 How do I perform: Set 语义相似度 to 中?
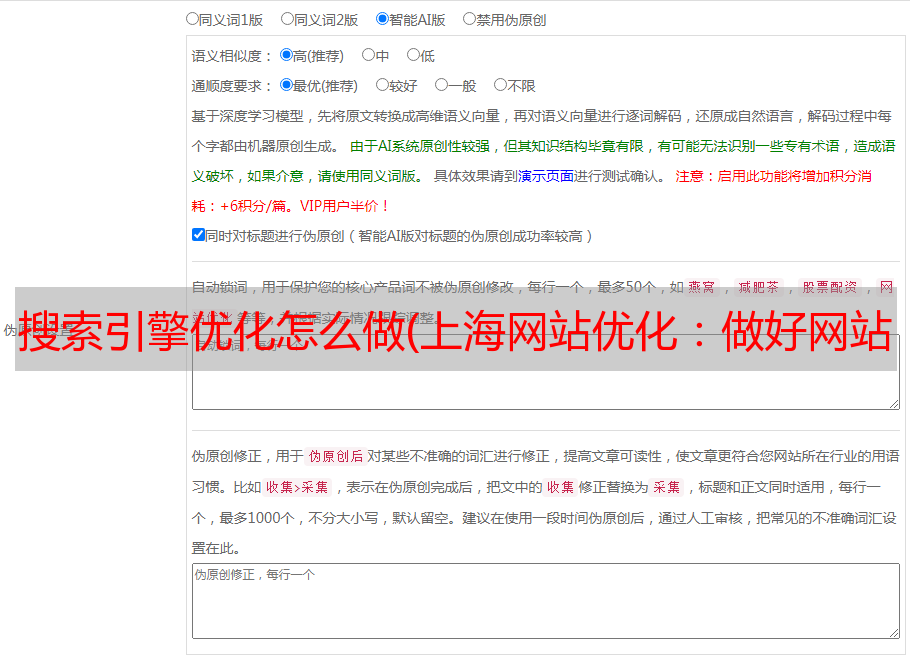[368, 55]
